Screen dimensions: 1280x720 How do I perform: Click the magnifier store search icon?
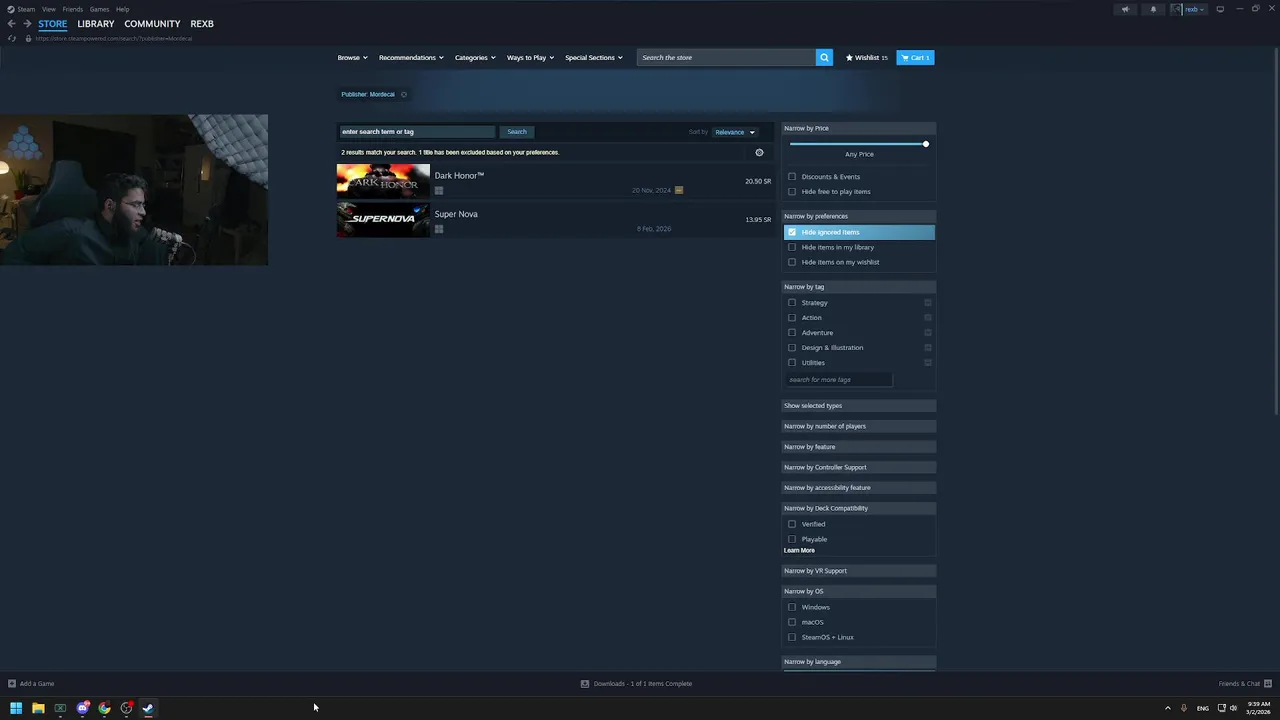824,57
